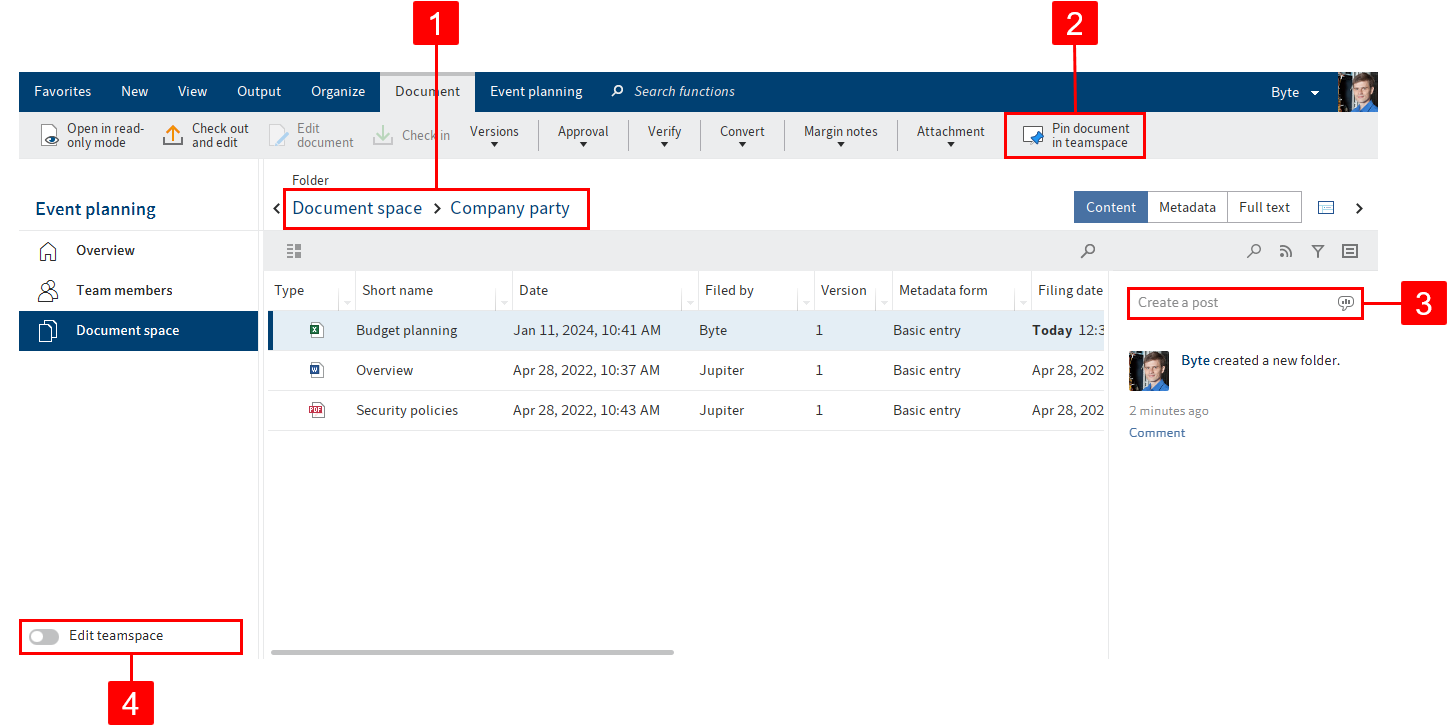Click the Create a post input field
The width and height of the screenshot is (1448, 726).
tap(1230, 303)
